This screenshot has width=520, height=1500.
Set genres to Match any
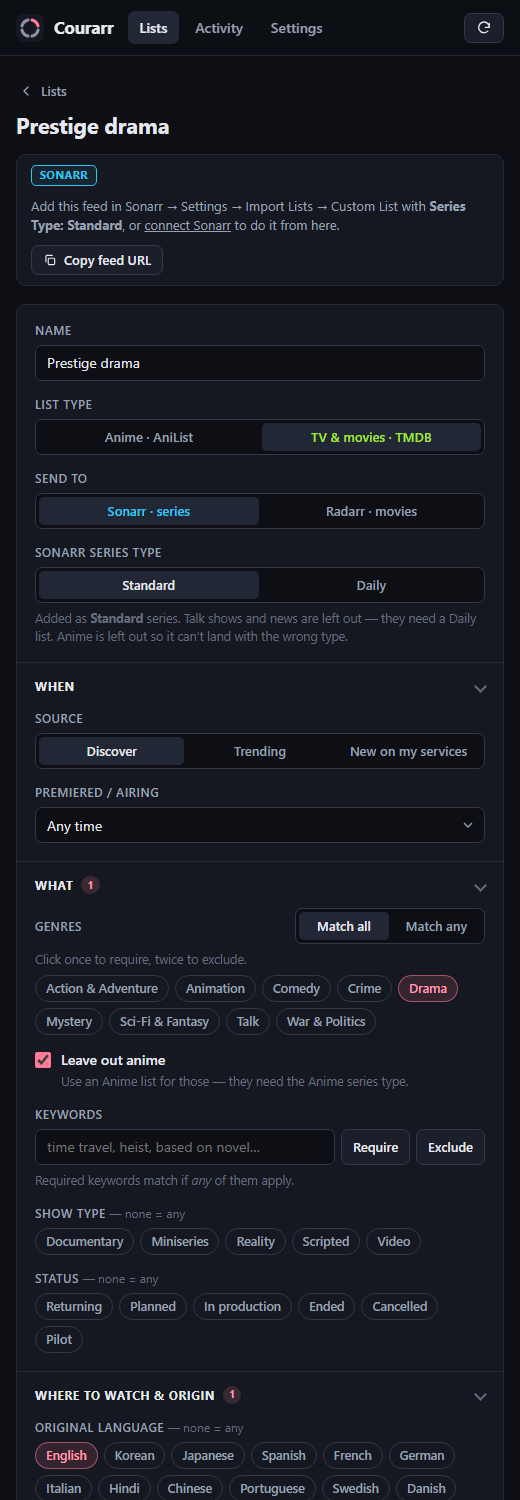click(x=436, y=926)
